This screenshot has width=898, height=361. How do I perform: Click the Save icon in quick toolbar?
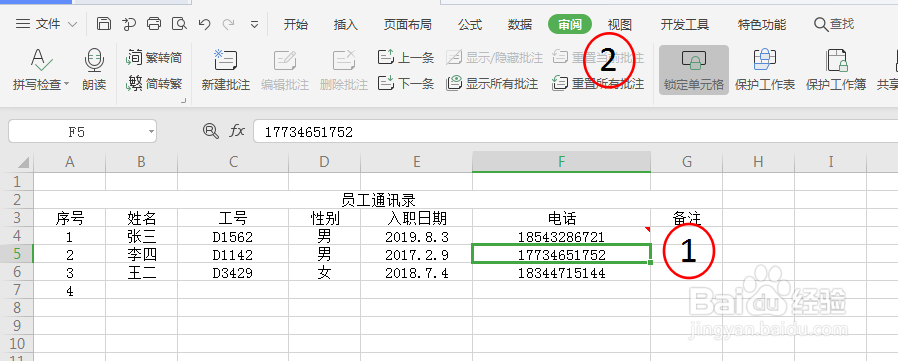(104, 24)
